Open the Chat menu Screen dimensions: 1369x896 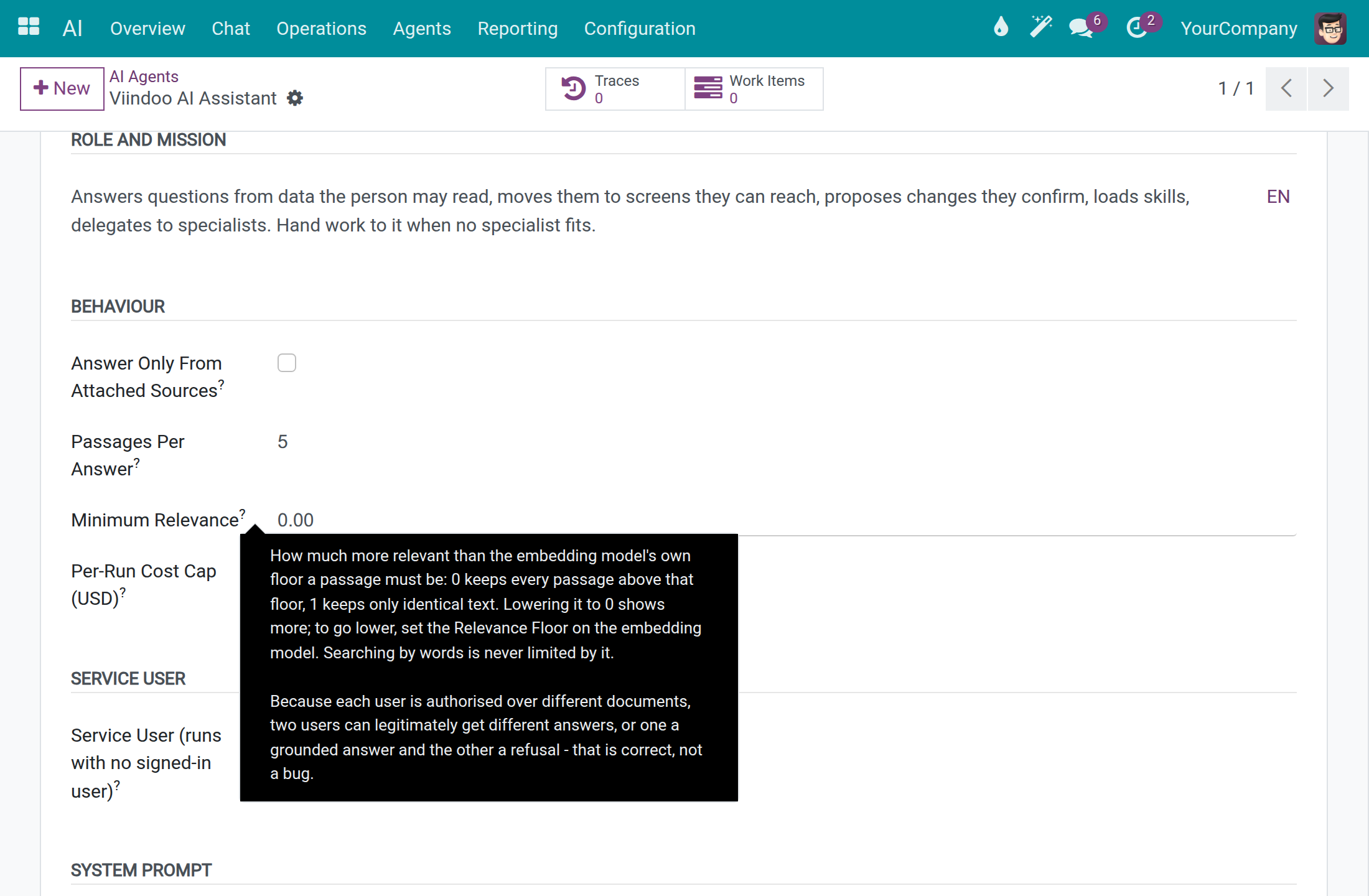(231, 29)
